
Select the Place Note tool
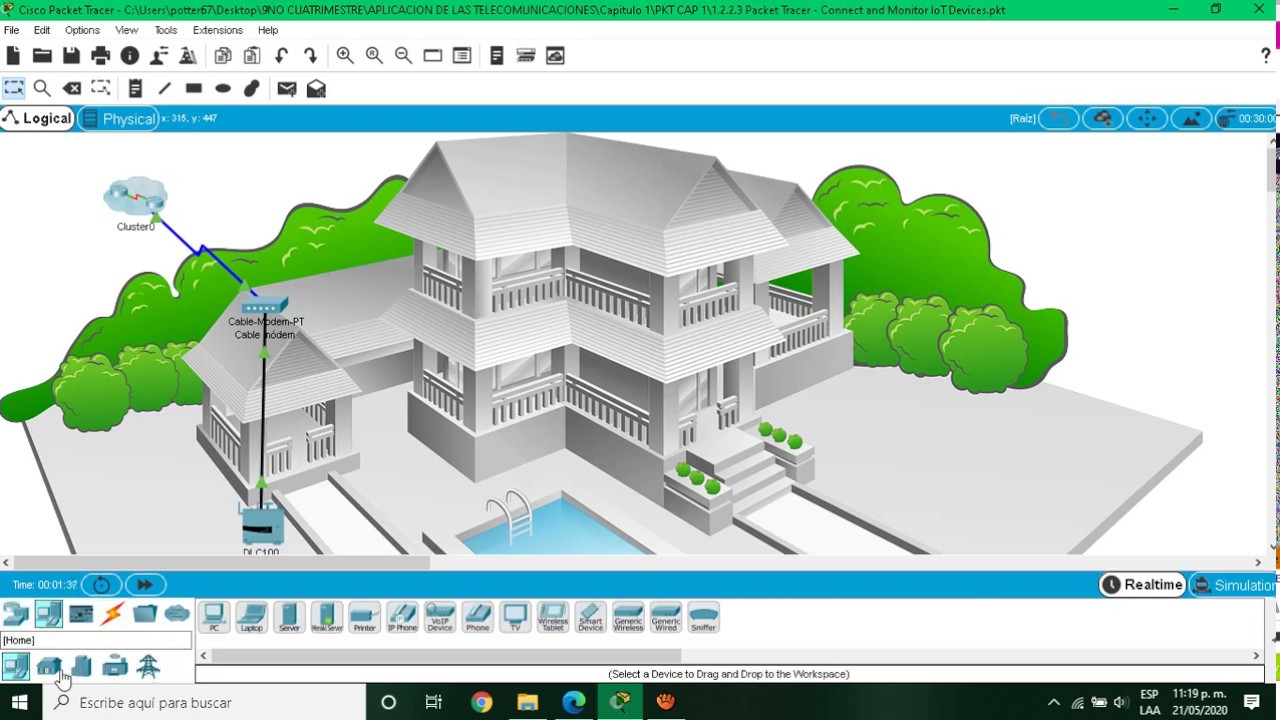click(x=136, y=89)
